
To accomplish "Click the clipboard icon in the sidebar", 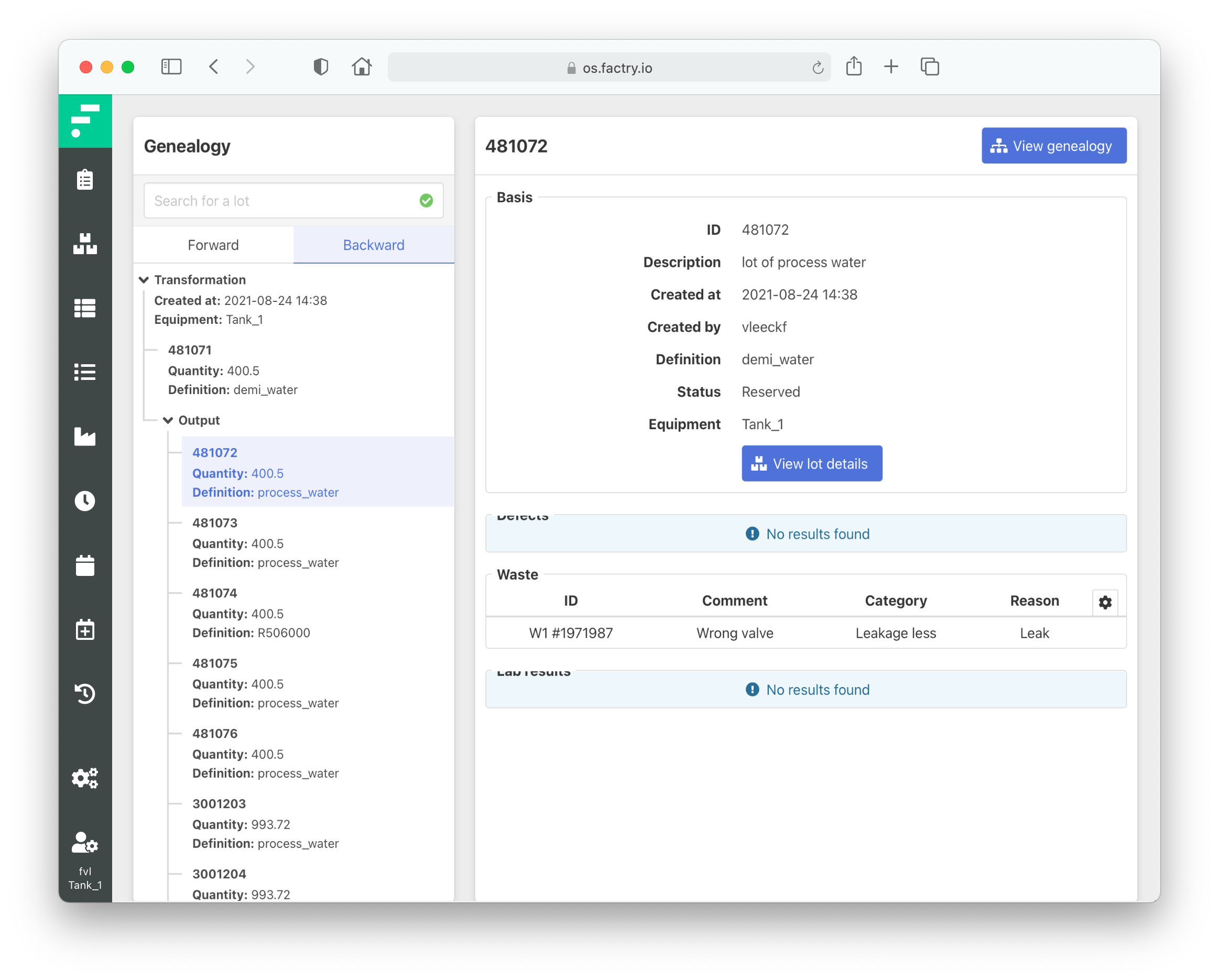I will pos(85,180).
